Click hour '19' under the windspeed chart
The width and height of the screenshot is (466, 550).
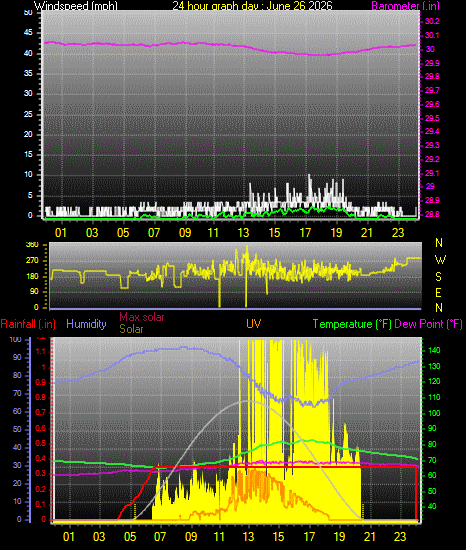pyautogui.click(x=336, y=233)
